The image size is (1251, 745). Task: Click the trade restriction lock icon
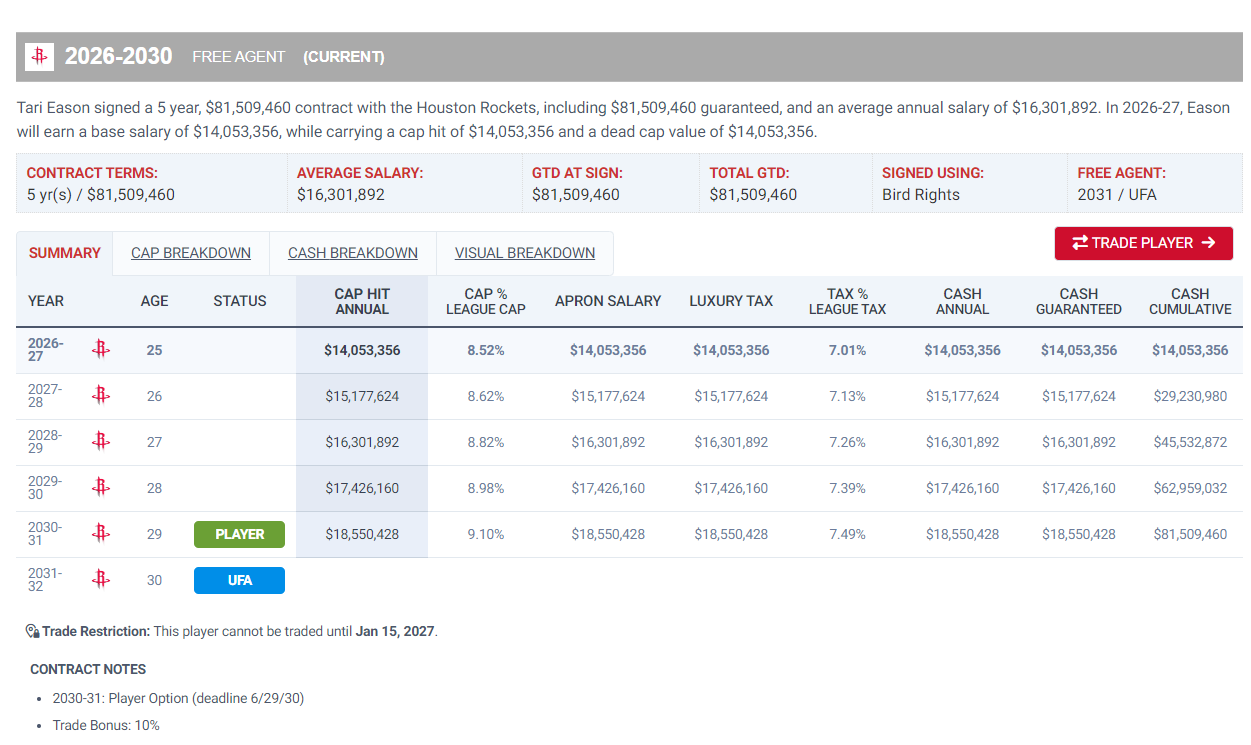32,631
